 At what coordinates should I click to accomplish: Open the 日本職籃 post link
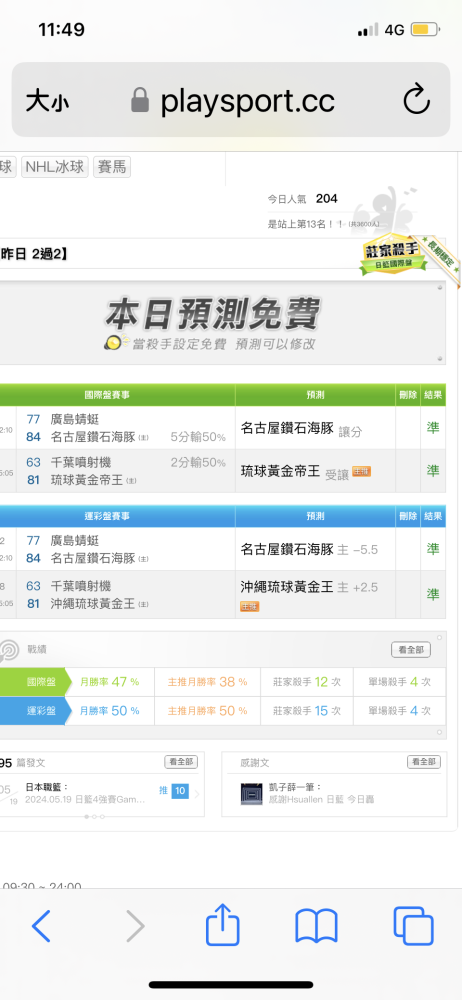tap(86, 793)
